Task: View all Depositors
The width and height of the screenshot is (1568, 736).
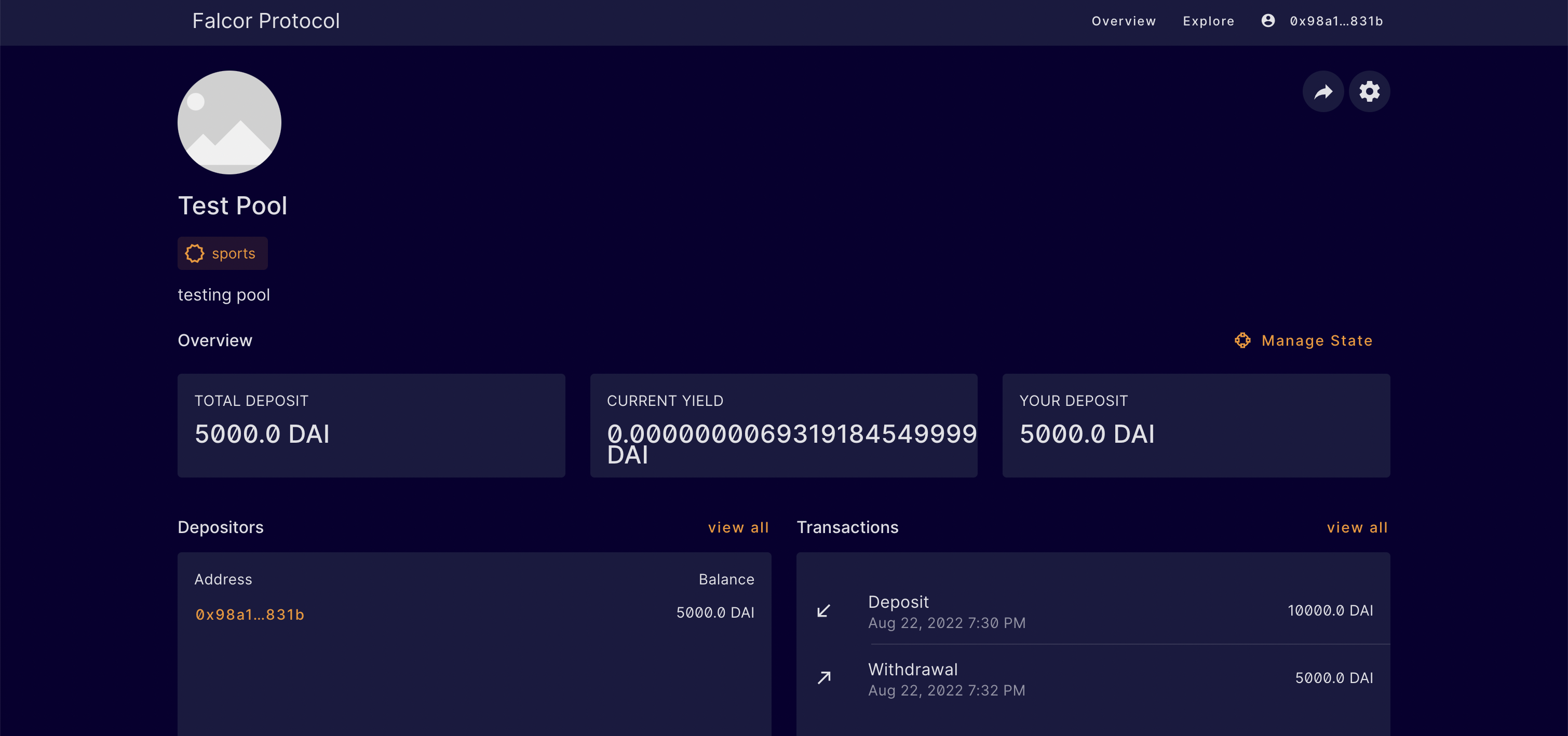Action: click(x=738, y=527)
